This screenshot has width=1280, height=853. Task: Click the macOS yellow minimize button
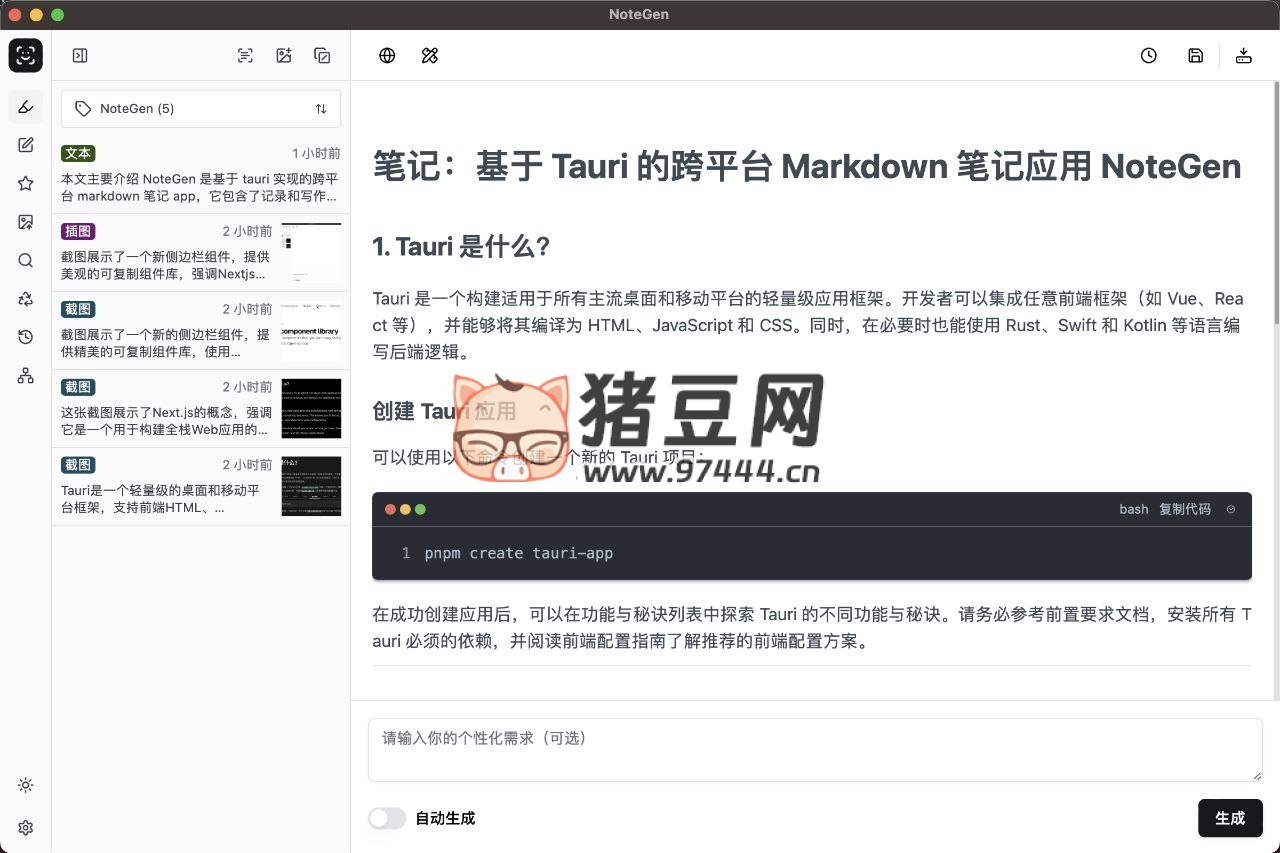point(36,14)
